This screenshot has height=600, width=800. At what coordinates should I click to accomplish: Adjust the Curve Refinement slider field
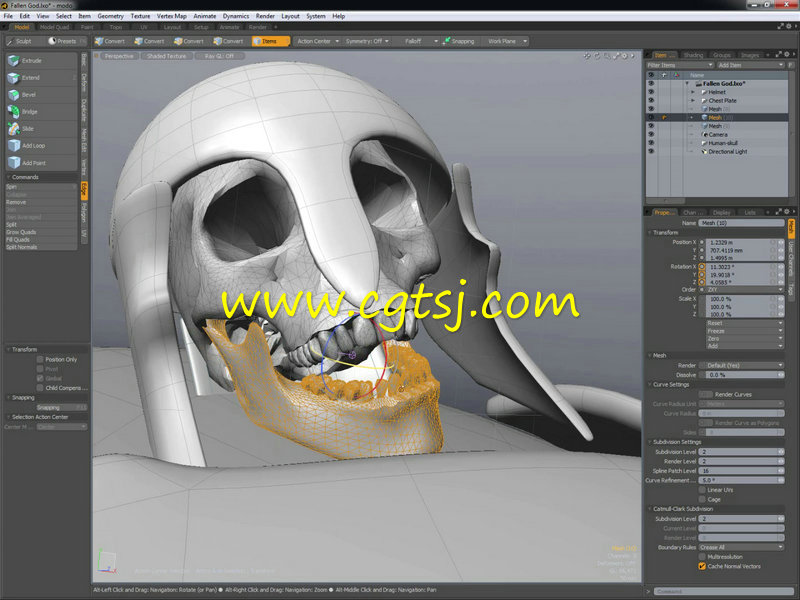point(741,481)
